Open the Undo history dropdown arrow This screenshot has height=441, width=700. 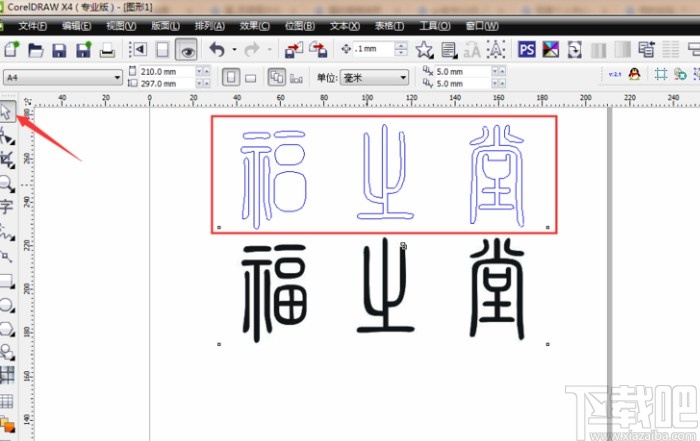(x=234, y=50)
